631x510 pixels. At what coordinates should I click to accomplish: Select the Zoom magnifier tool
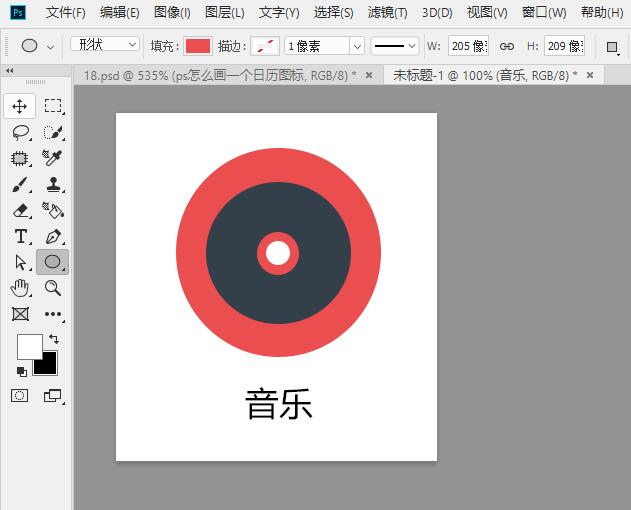point(53,288)
